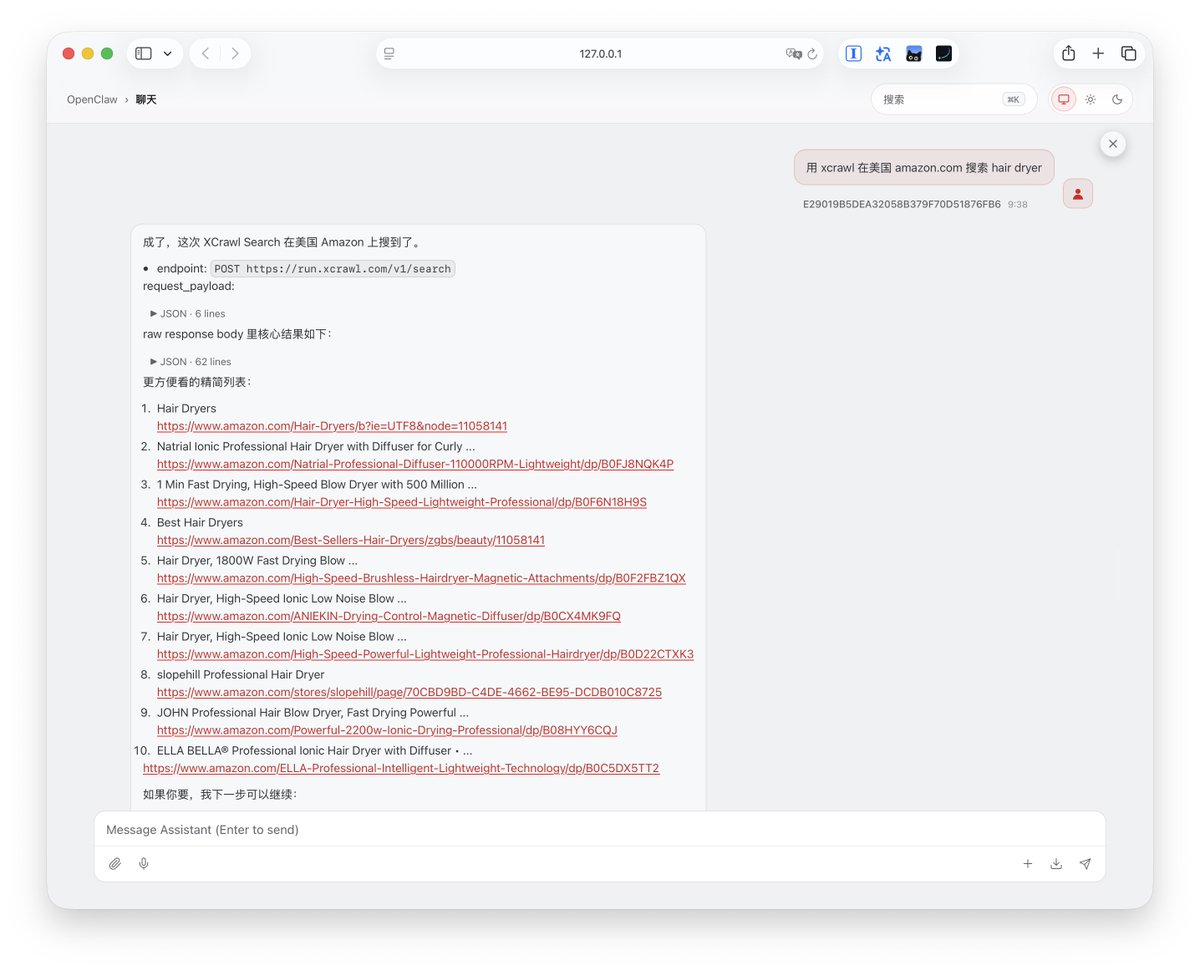Expand the JSON · 62 lines block
The width and height of the screenshot is (1200, 971).
191,362
